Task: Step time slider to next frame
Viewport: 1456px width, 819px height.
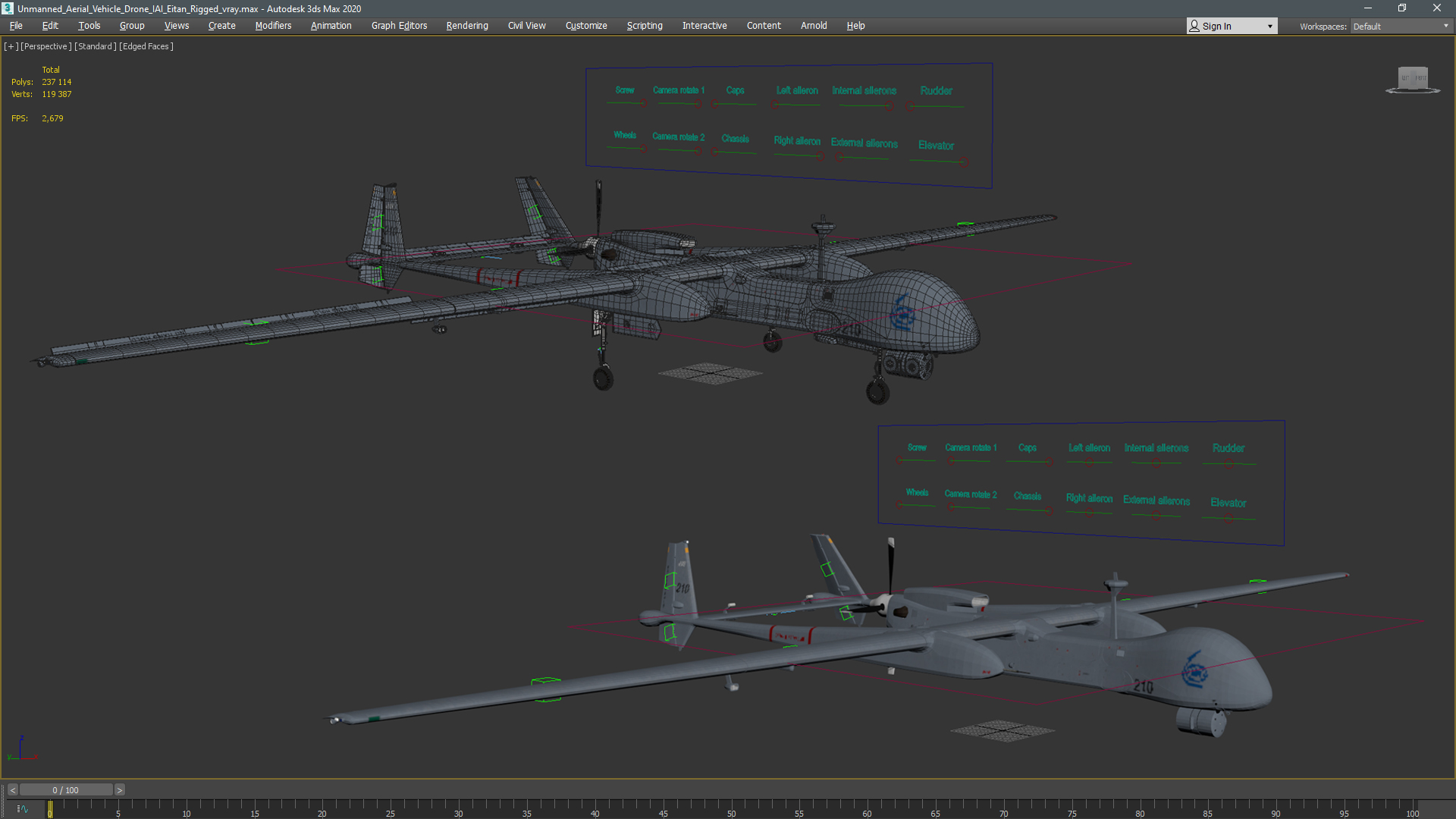Action: point(119,790)
